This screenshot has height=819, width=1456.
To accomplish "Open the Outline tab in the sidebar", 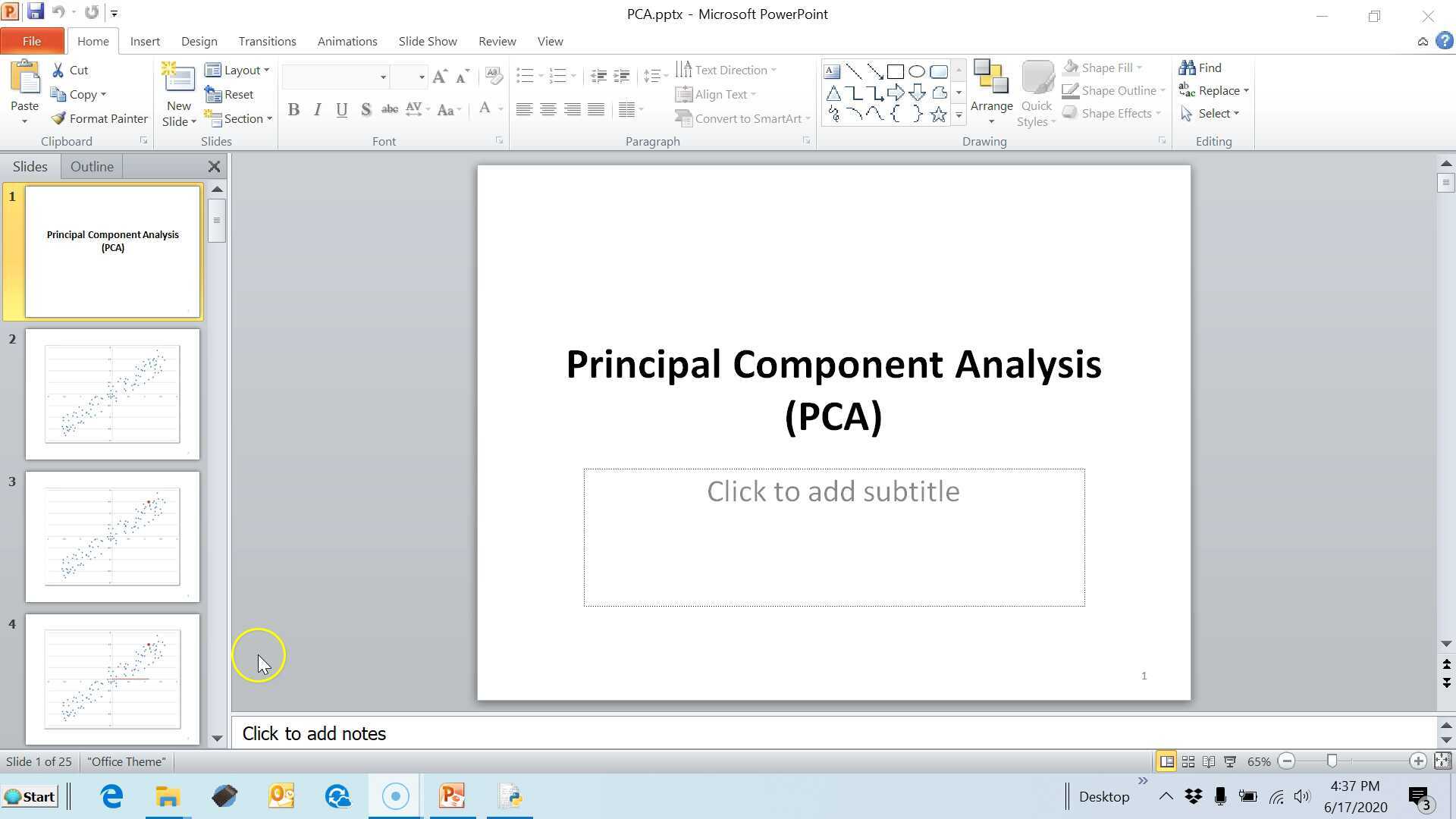I will click(92, 166).
